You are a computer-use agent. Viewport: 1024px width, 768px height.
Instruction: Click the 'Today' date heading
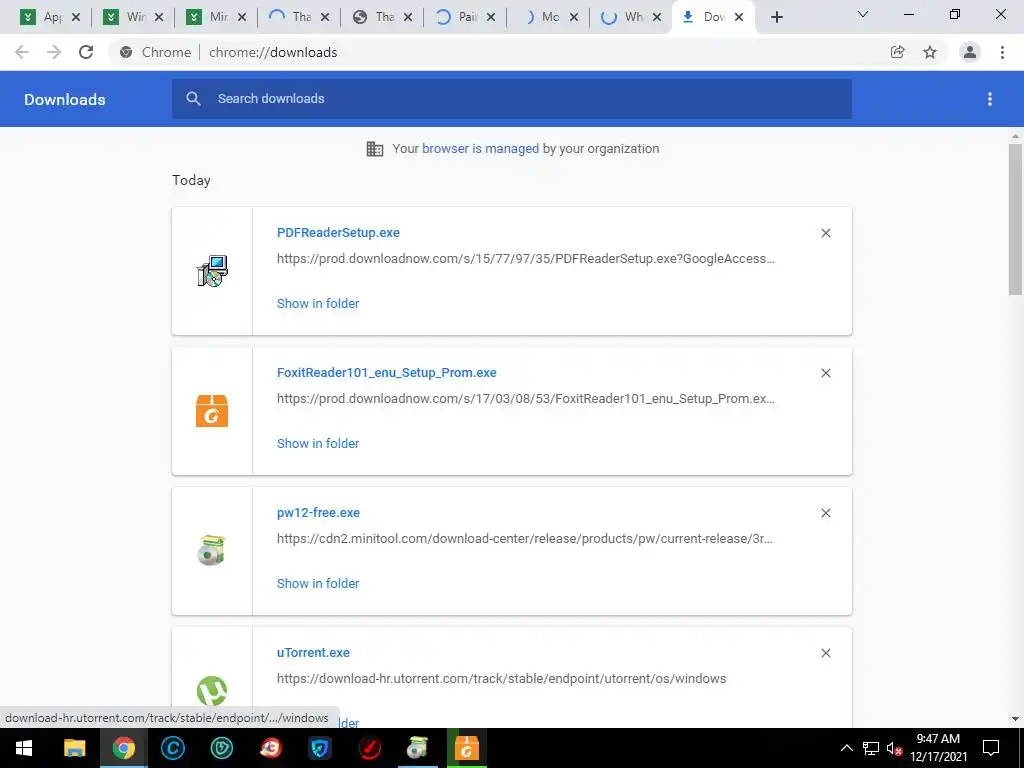191,180
